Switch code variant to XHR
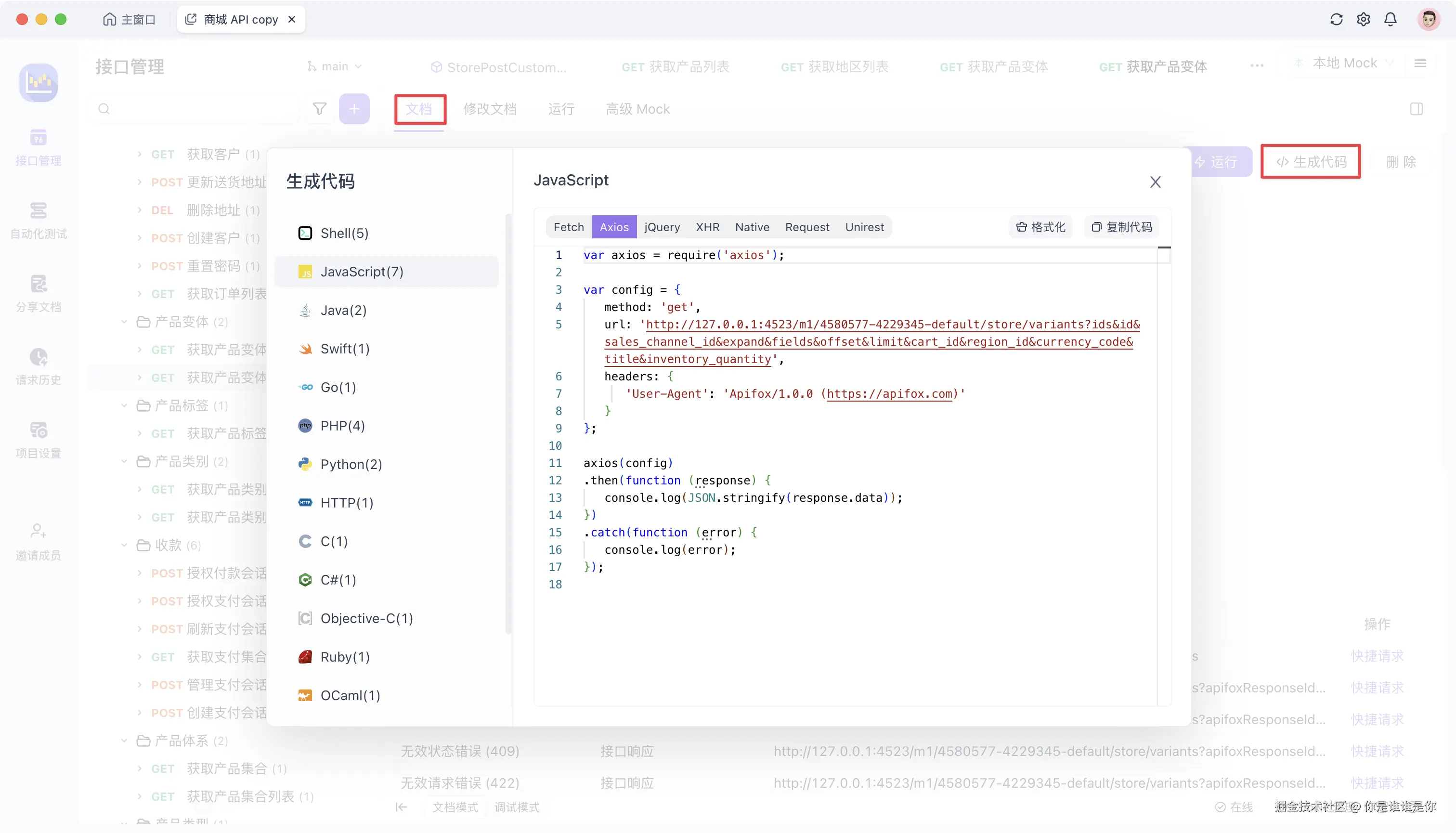This screenshot has width=1456, height=833. pyautogui.click(x=707, y=227)
